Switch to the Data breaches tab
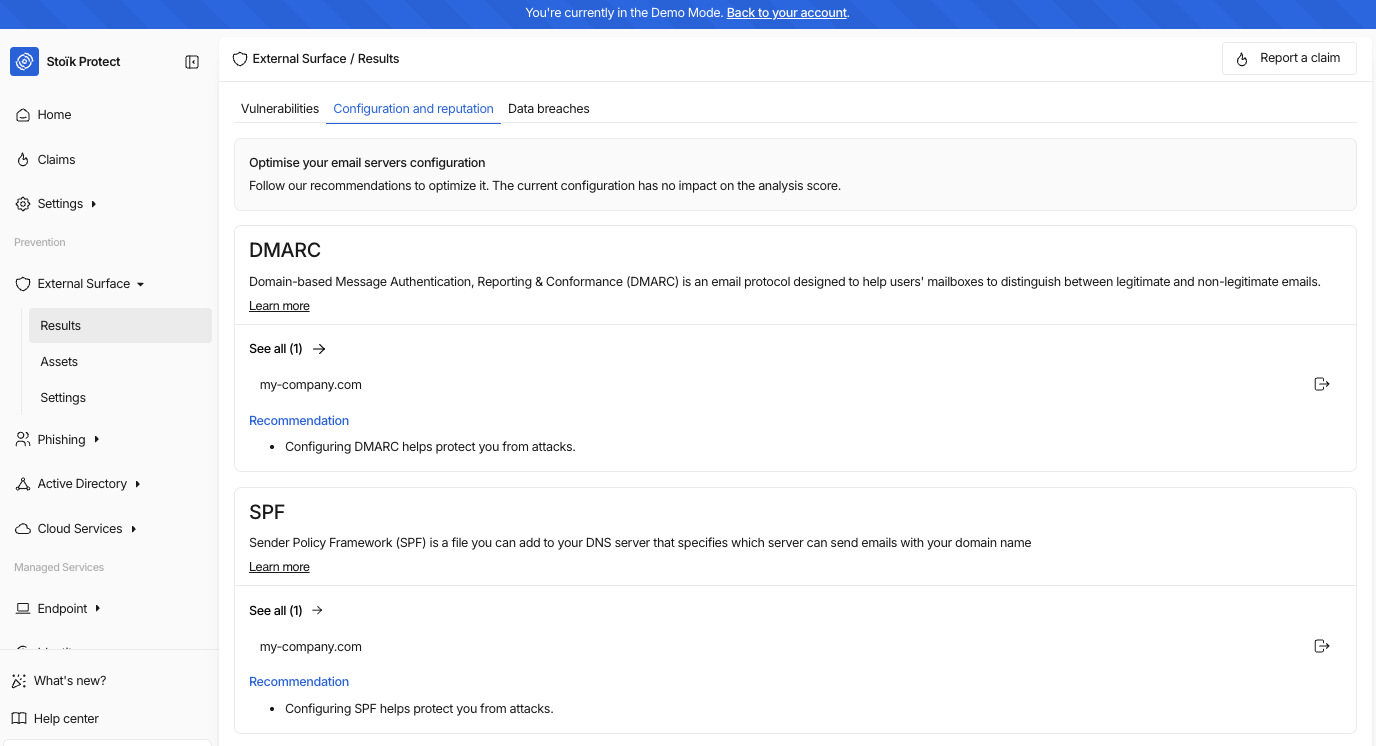1376x746 pixels. point(549,109)
